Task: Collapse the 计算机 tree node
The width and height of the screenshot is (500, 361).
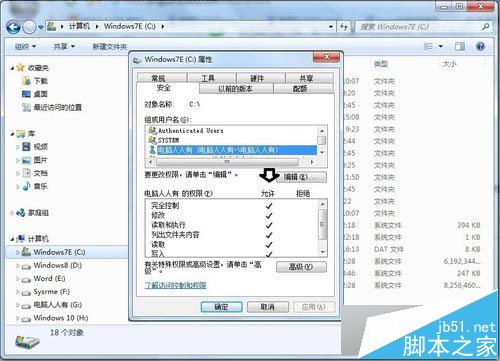Action: pyautogui.click(x=12, y=239)
